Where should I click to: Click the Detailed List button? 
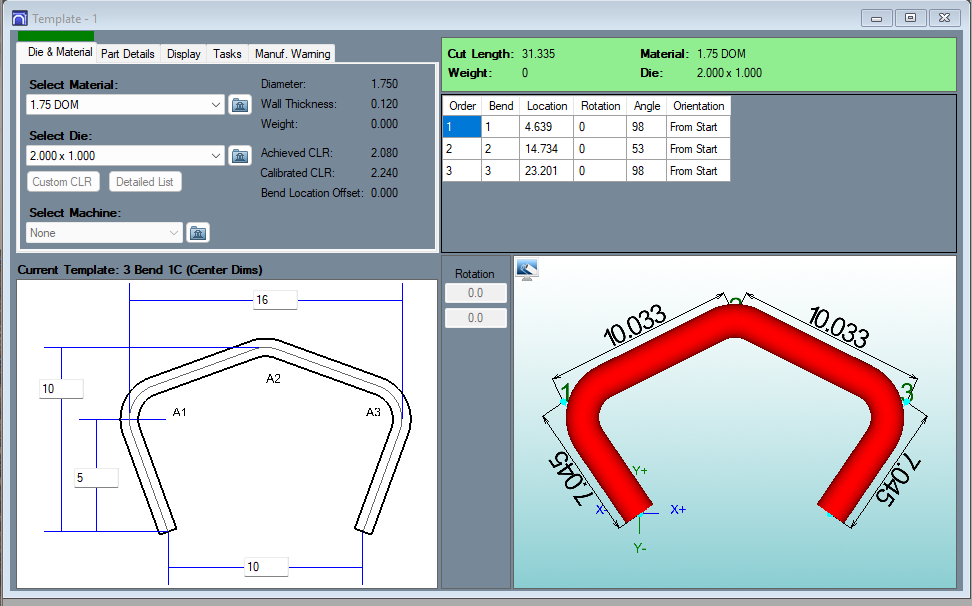coord(145,182)
